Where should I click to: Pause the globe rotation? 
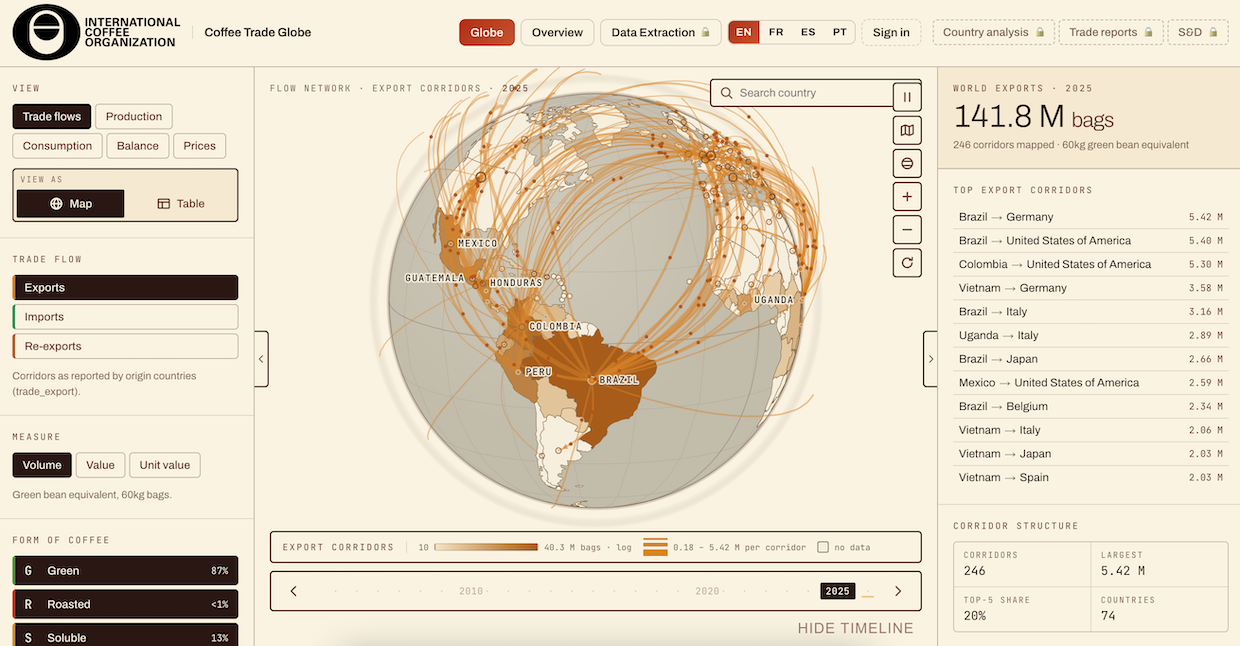click(907, 97)
